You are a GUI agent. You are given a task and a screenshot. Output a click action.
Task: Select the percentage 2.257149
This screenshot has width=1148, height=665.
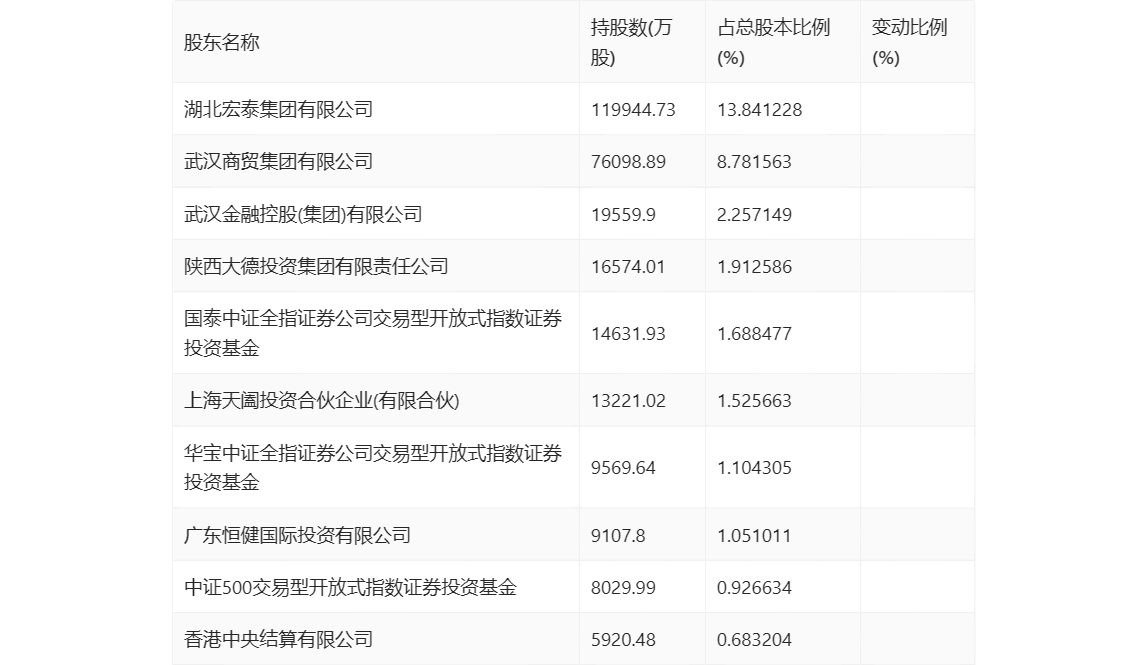pos(754,215)
